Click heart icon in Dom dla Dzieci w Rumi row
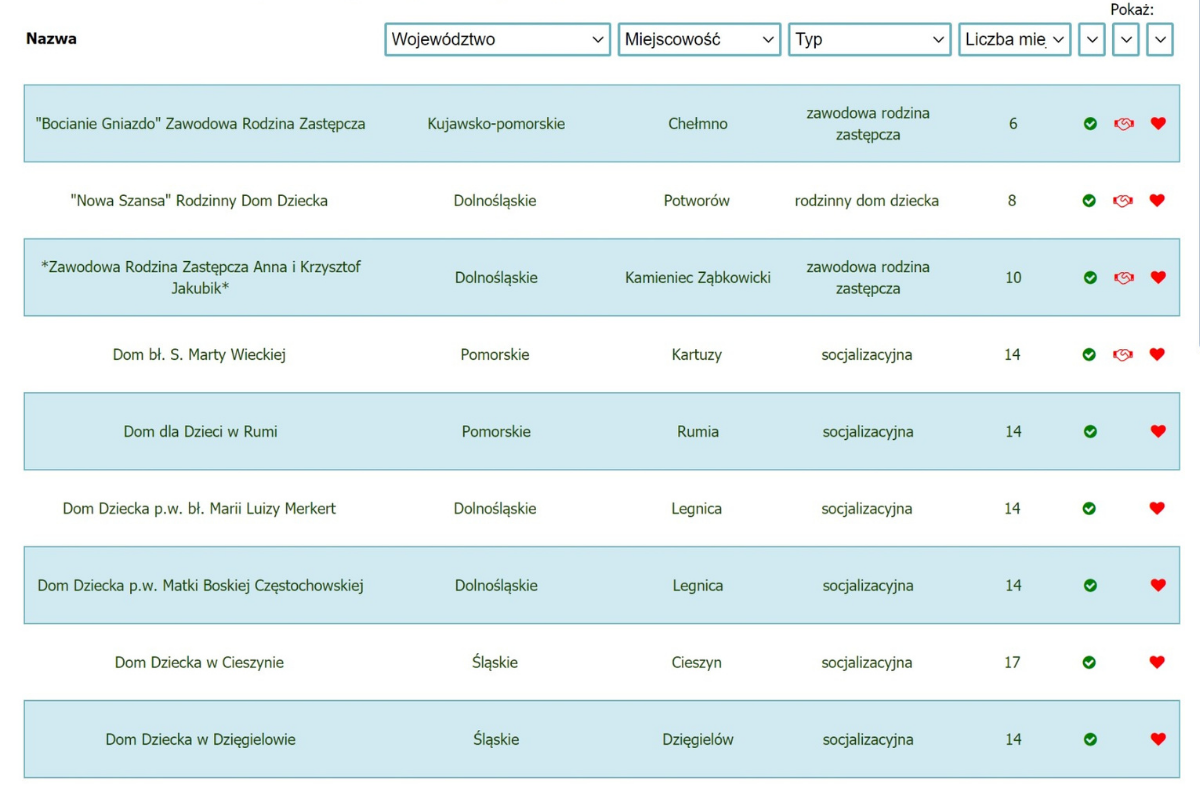The image size is (1200, 800). (1158, 431)
